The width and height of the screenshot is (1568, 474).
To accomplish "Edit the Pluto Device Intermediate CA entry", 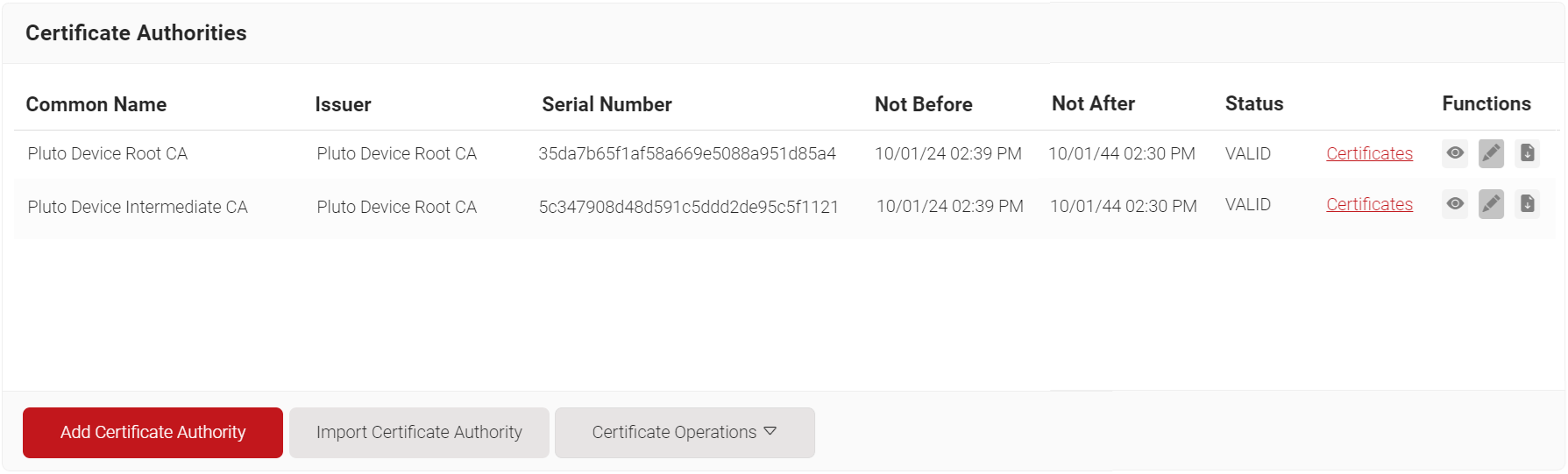I will (1491, 204).
